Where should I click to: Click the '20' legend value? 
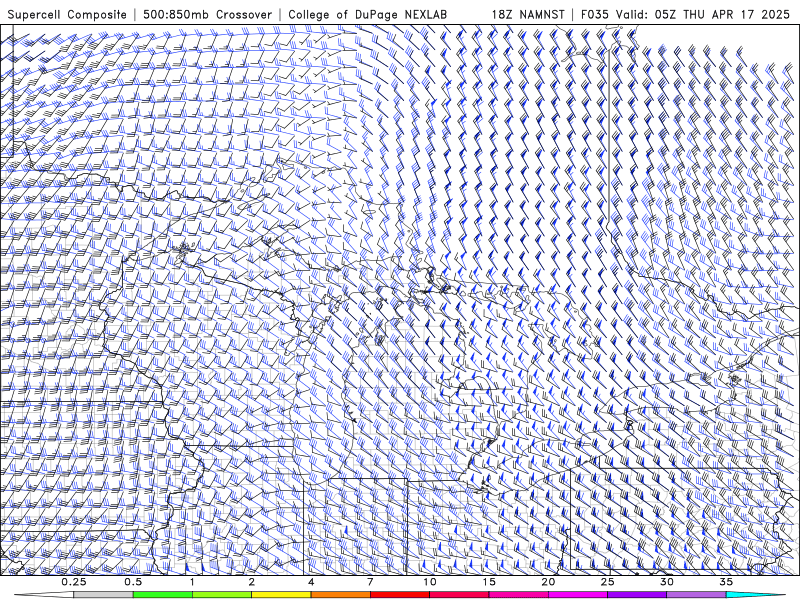[548, 582]
